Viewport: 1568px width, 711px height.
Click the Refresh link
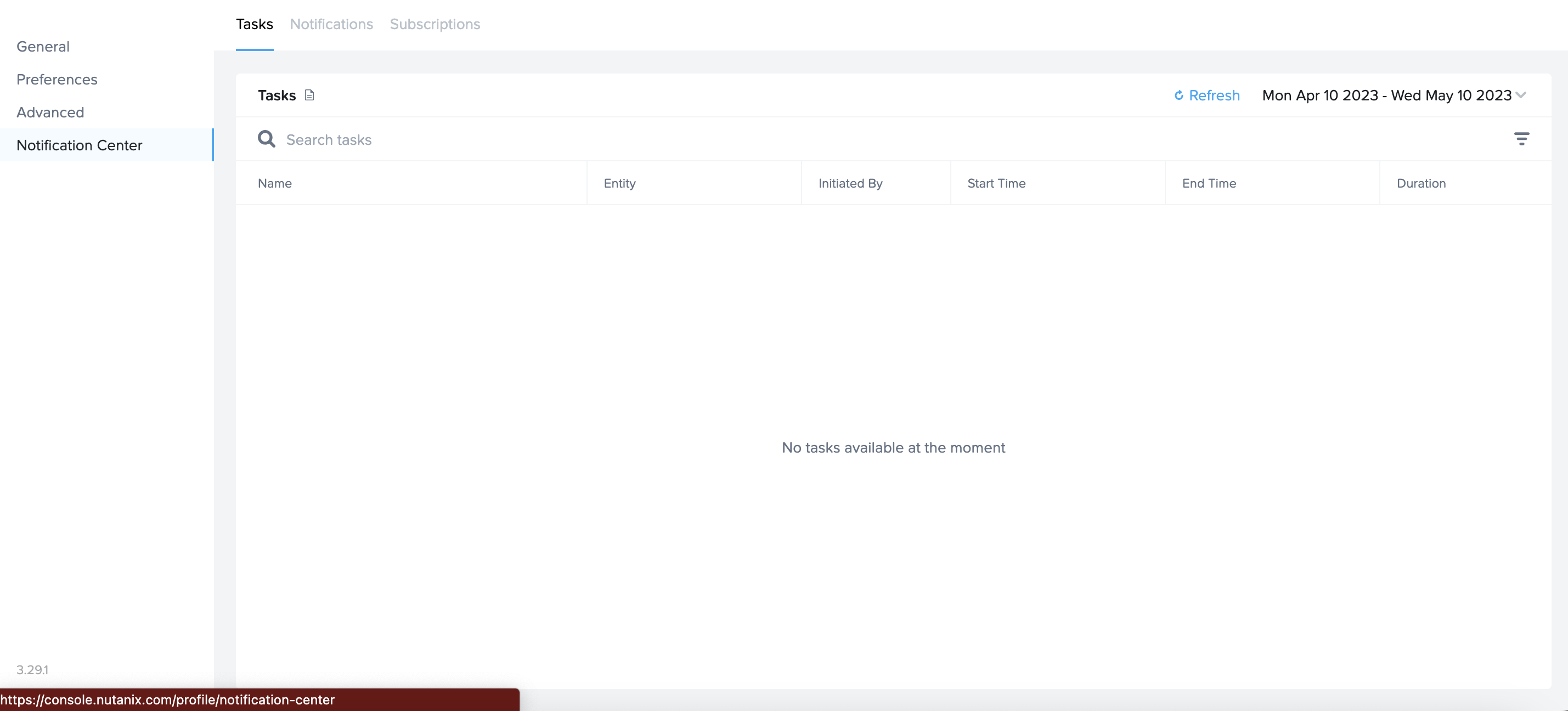point(1214,95)
